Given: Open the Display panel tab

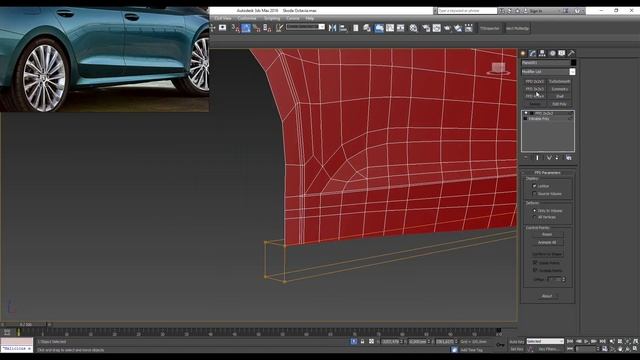Looking at the screenshot, I should click(562, 53).
